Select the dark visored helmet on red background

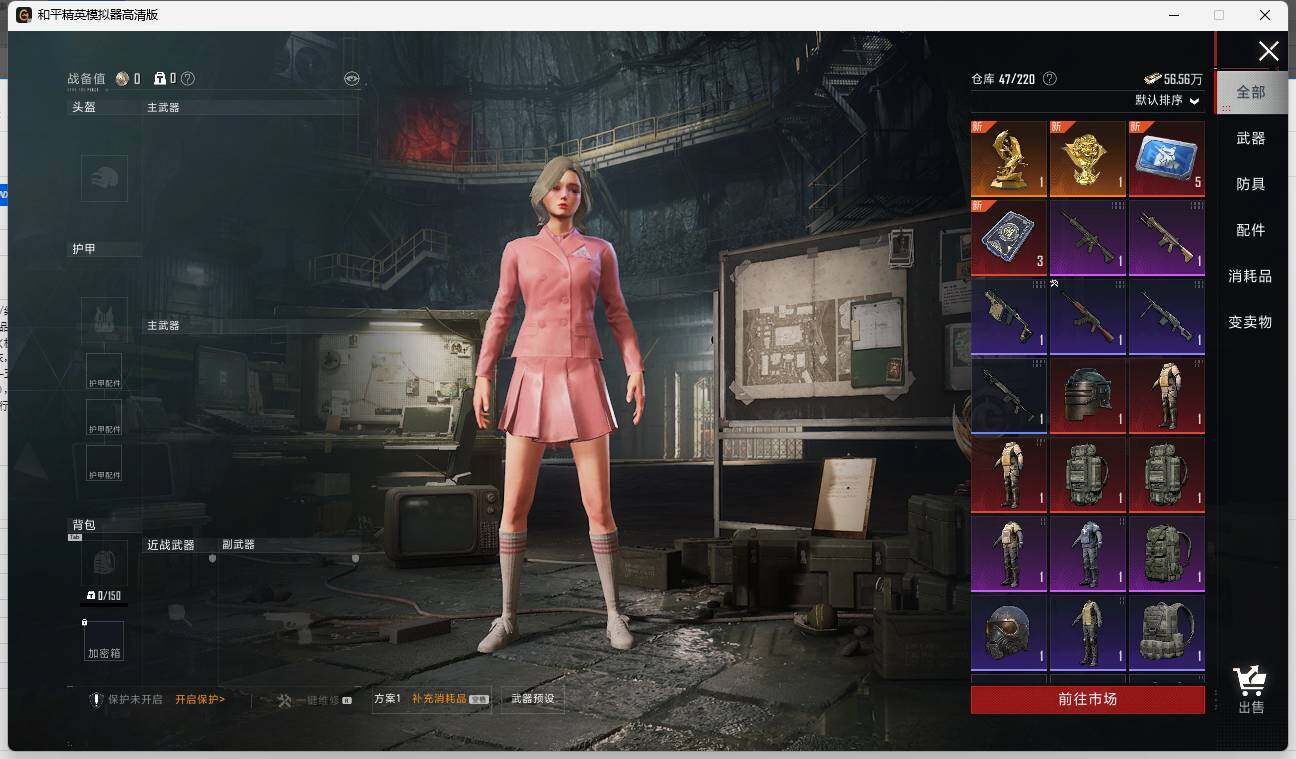click(1087, 396)
